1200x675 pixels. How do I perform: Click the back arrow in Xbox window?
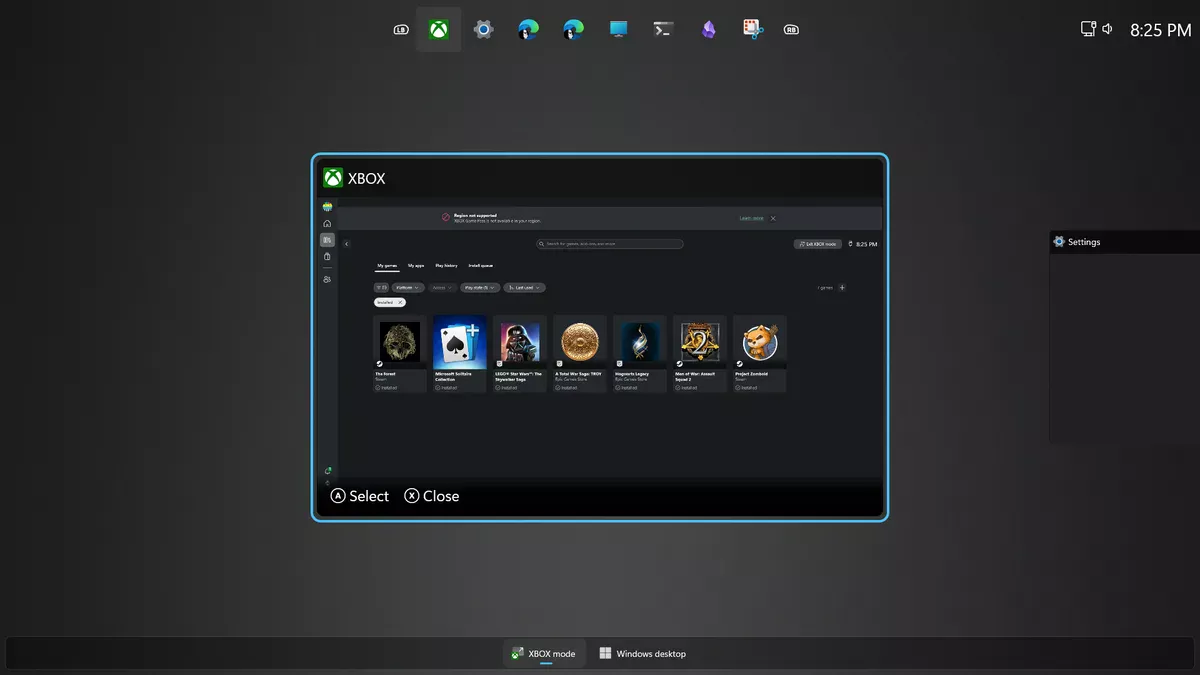[346, 244]
